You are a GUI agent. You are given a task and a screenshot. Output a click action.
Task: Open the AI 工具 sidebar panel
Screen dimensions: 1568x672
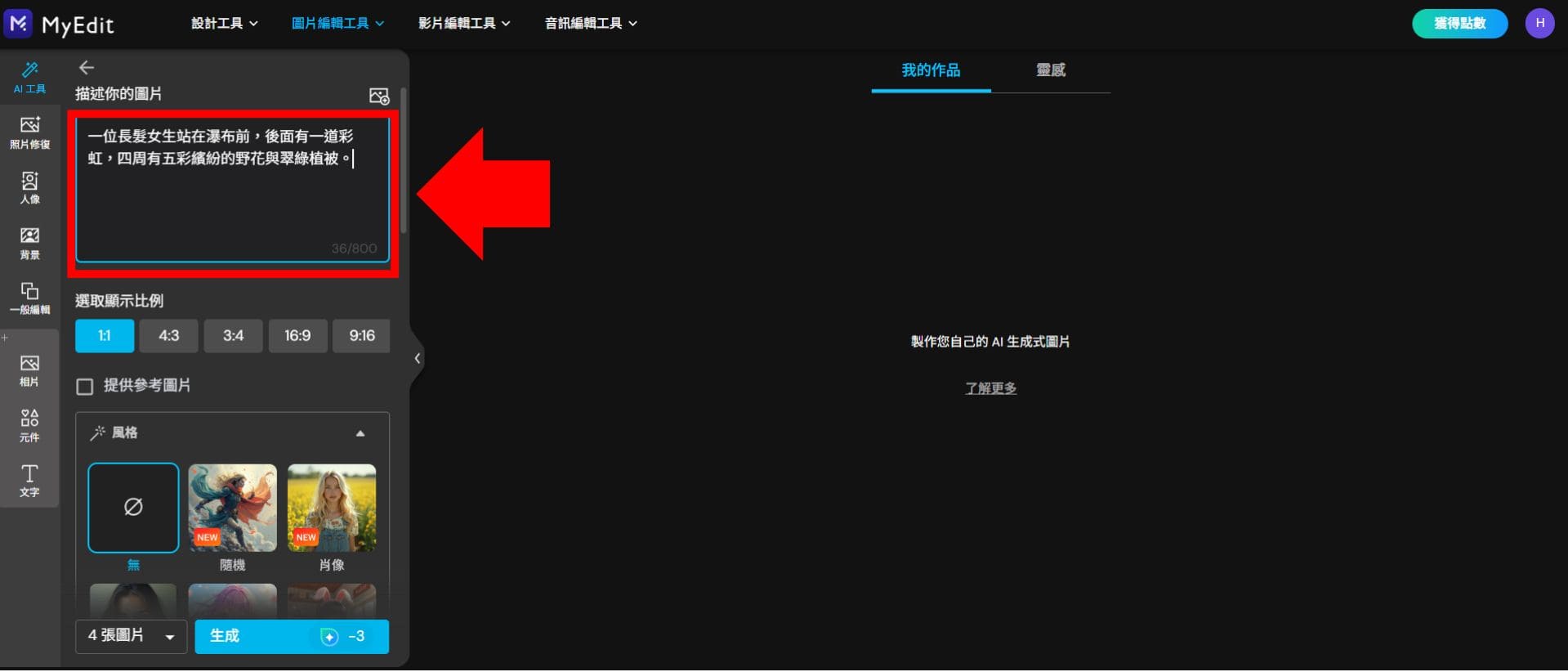click(x=29, y=77)
